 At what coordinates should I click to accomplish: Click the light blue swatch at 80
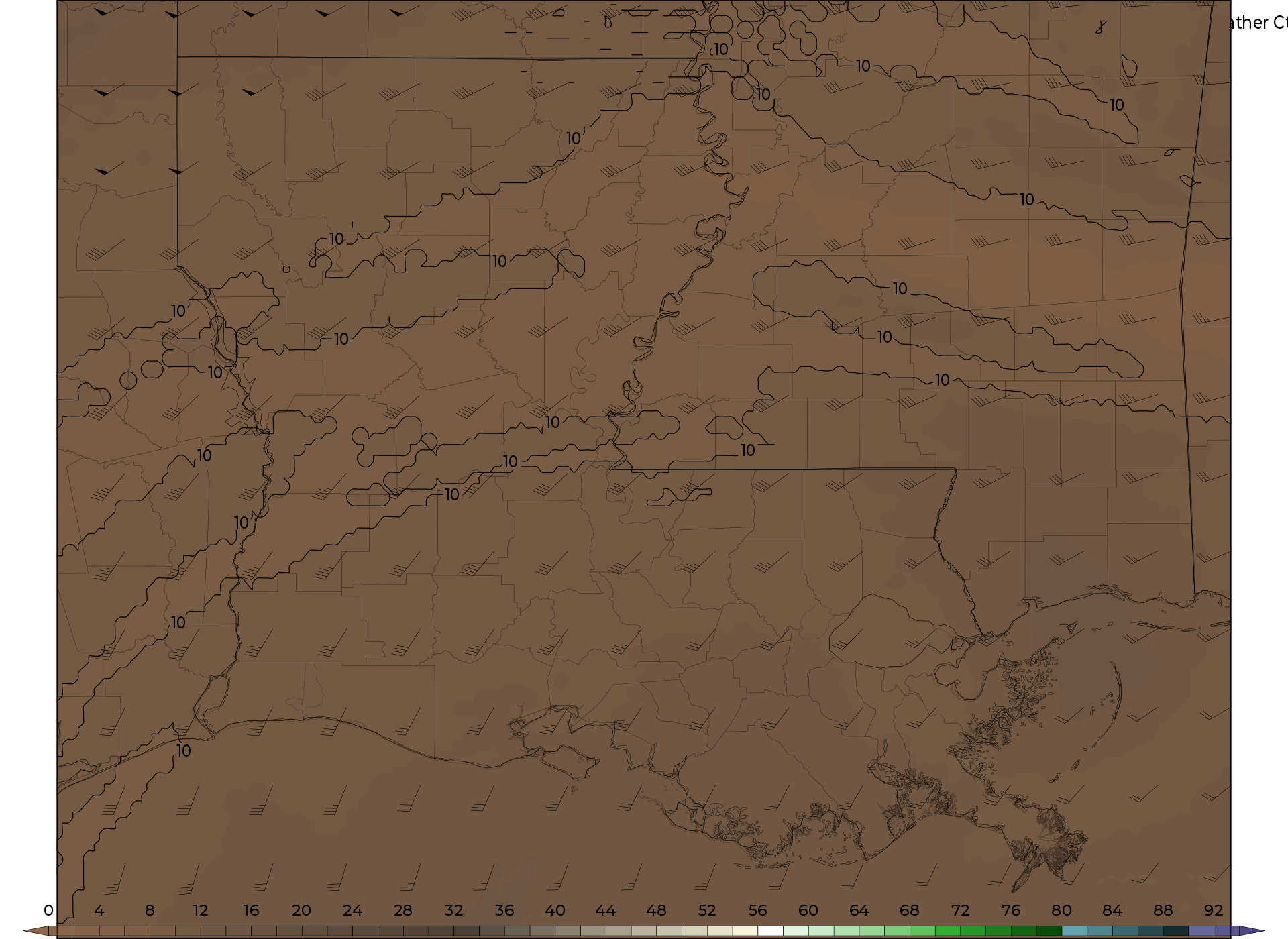point(1074,931)
